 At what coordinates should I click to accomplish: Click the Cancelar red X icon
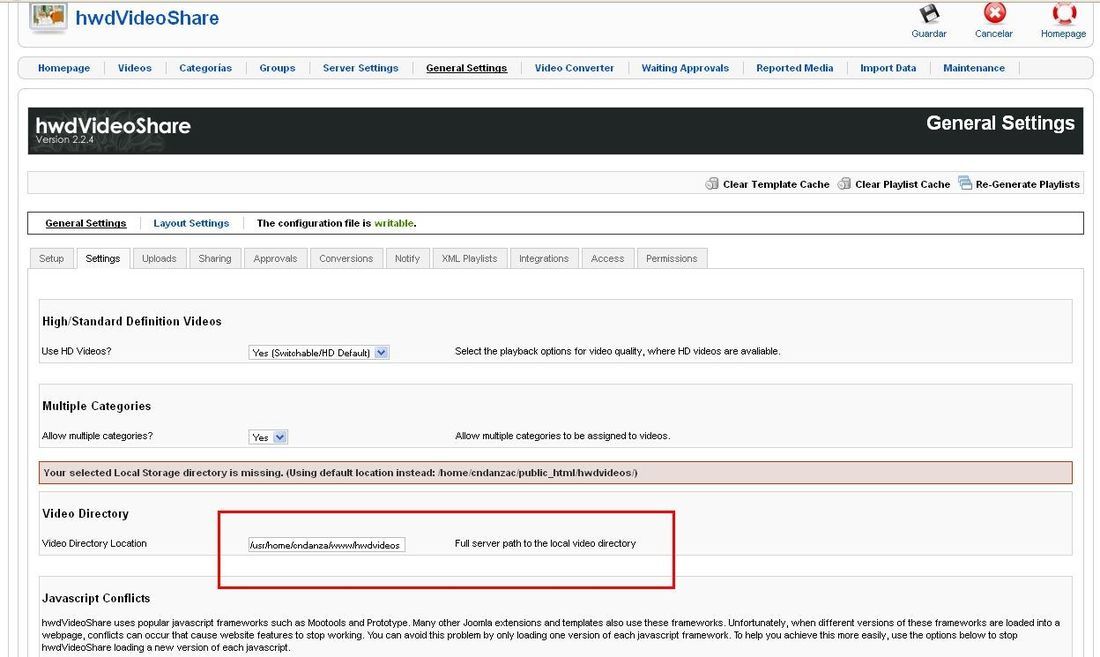click(x=994, y=13)
